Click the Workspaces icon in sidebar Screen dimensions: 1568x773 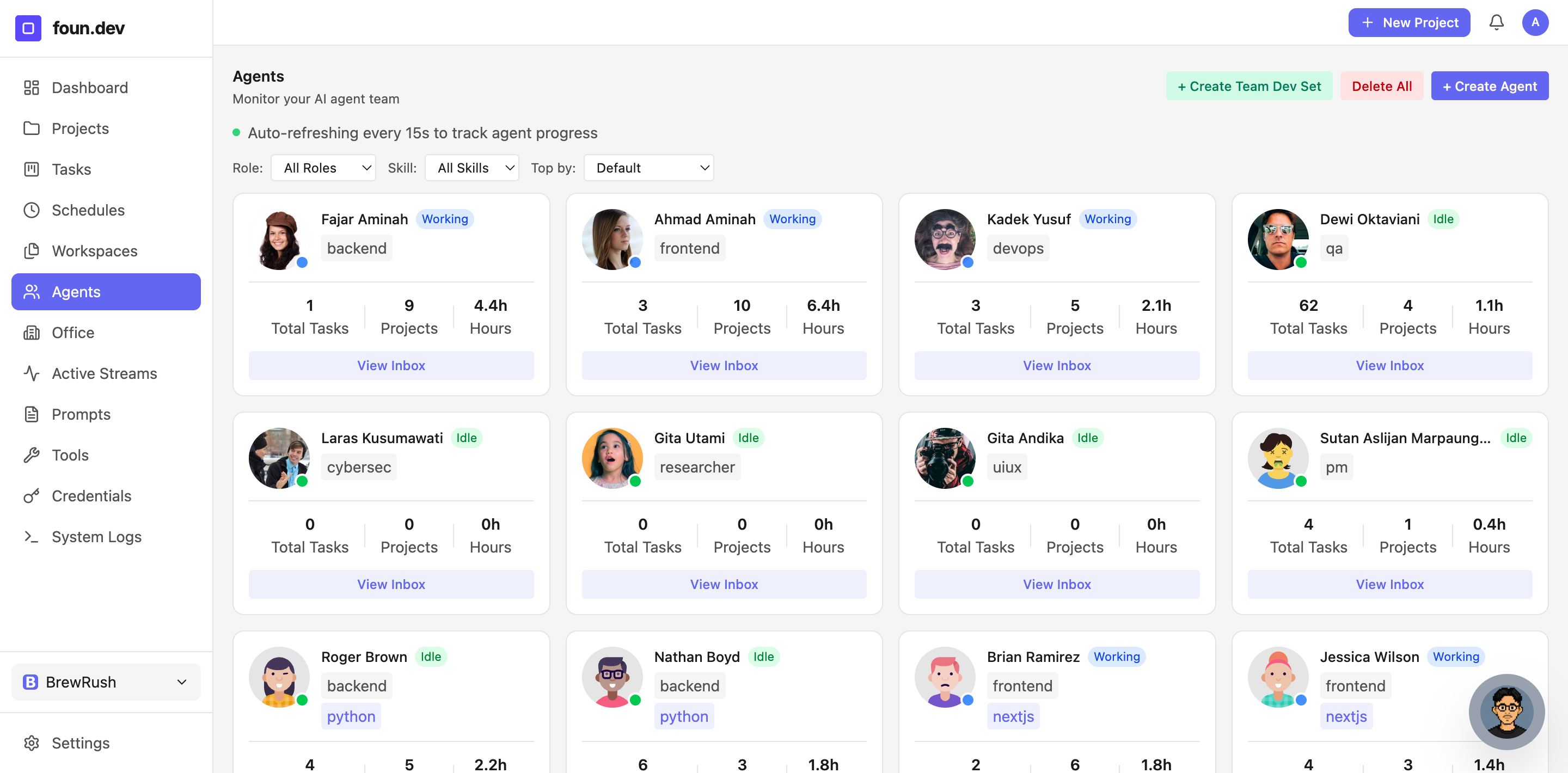(x=32, y=251)
